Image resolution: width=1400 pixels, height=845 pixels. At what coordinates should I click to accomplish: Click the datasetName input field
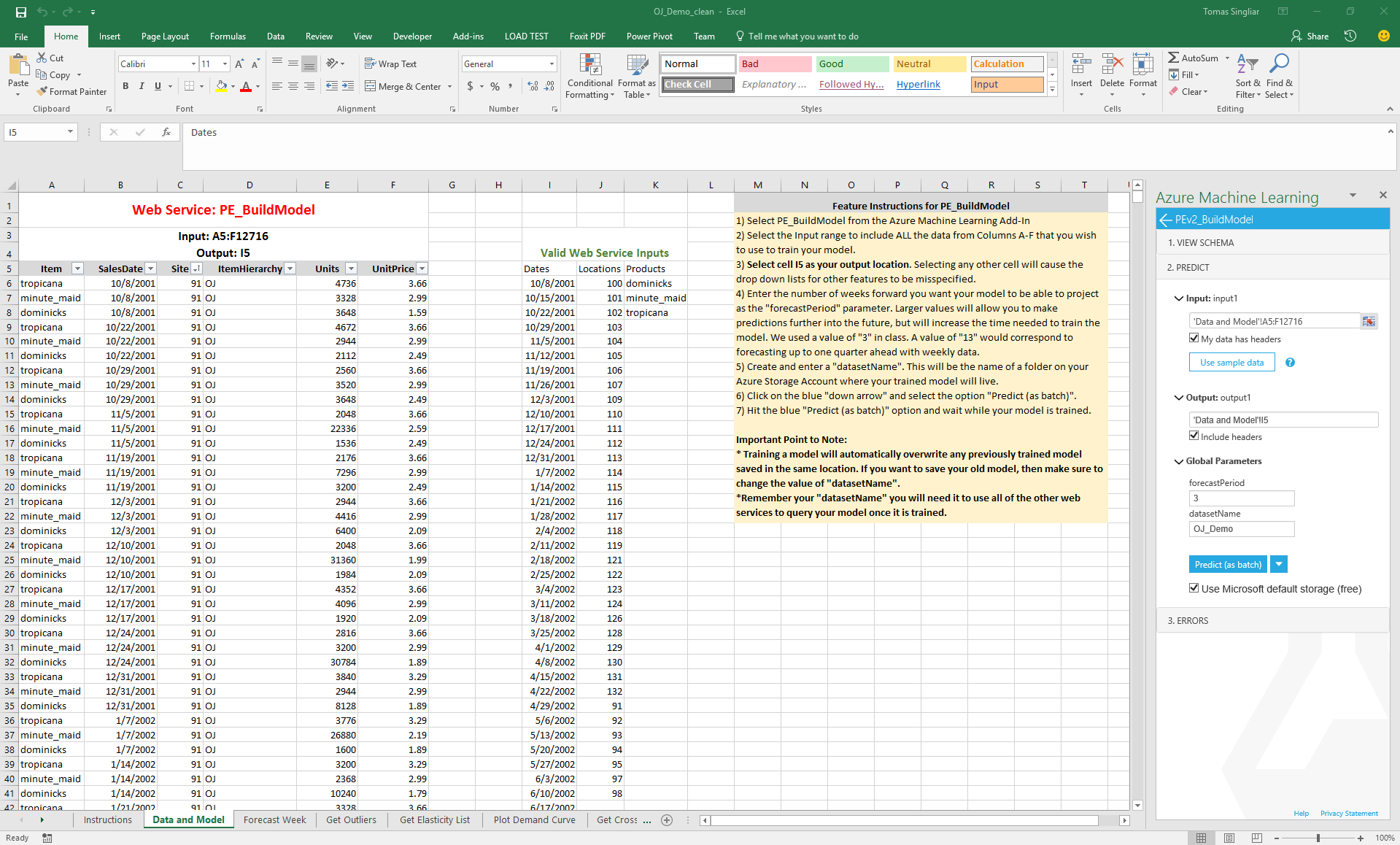(x=1241, y=529)
